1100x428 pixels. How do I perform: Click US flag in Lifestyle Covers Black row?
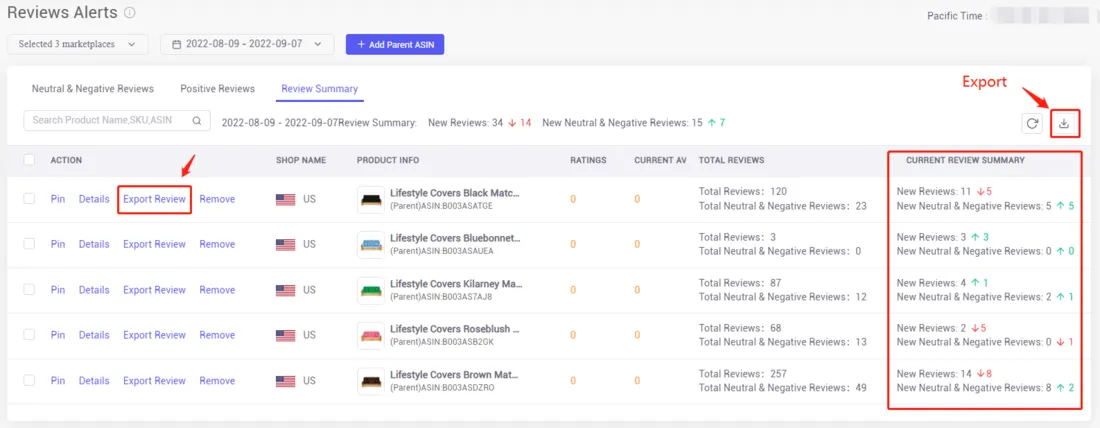coord(286,199)
